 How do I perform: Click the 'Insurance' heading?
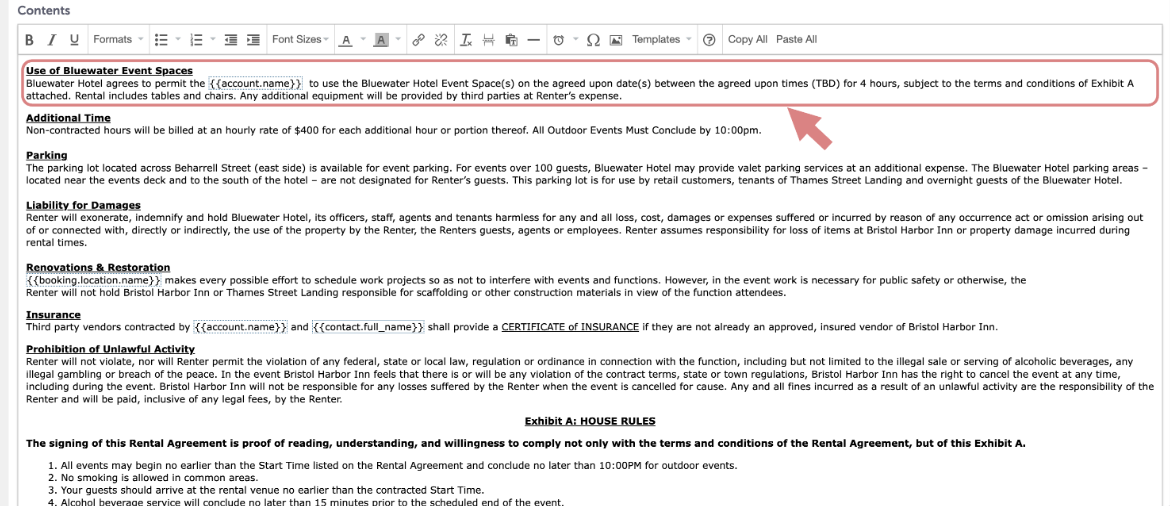coord(53,315)
